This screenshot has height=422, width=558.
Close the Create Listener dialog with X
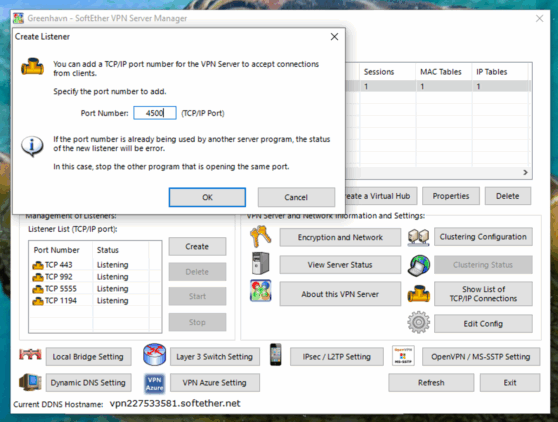click(334, 37)
